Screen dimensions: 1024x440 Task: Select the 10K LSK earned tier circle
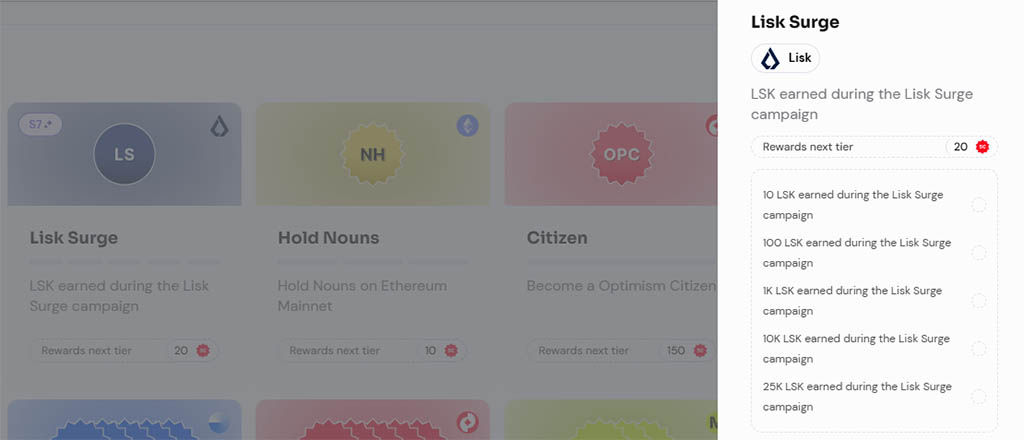tap(978, 349)
